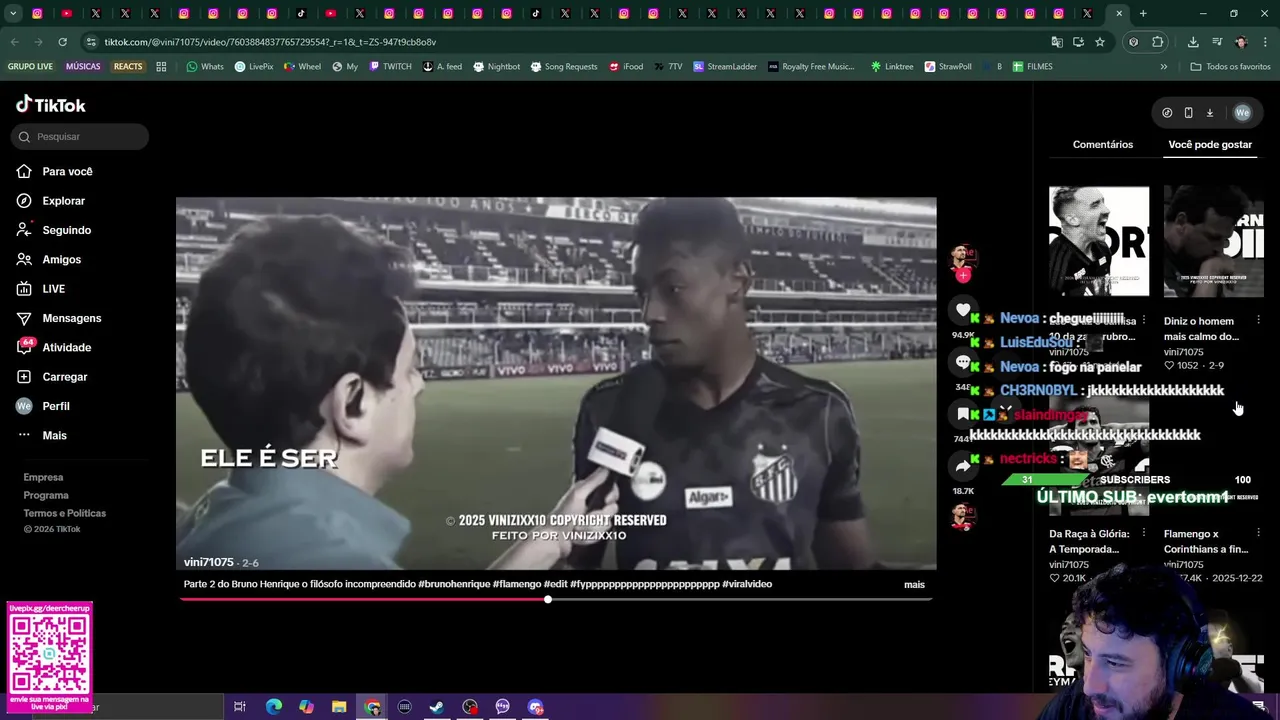The image size is (1280, 720).
Task: Open the Programa footer link
Action: (x=46, y=496)
